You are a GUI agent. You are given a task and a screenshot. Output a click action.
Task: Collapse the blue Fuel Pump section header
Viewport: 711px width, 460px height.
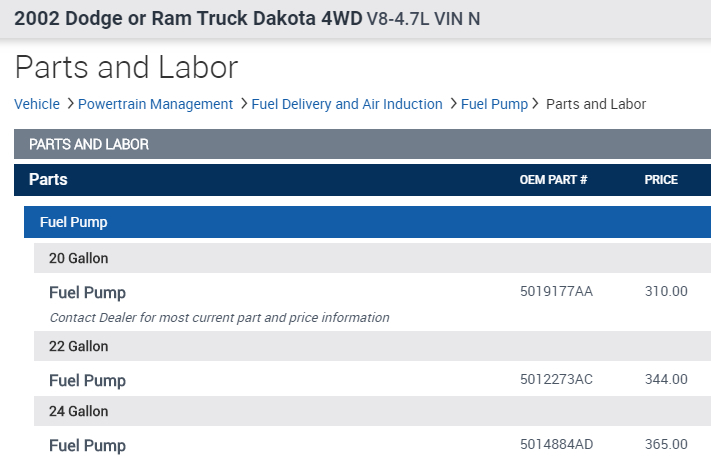pos(367,222)
